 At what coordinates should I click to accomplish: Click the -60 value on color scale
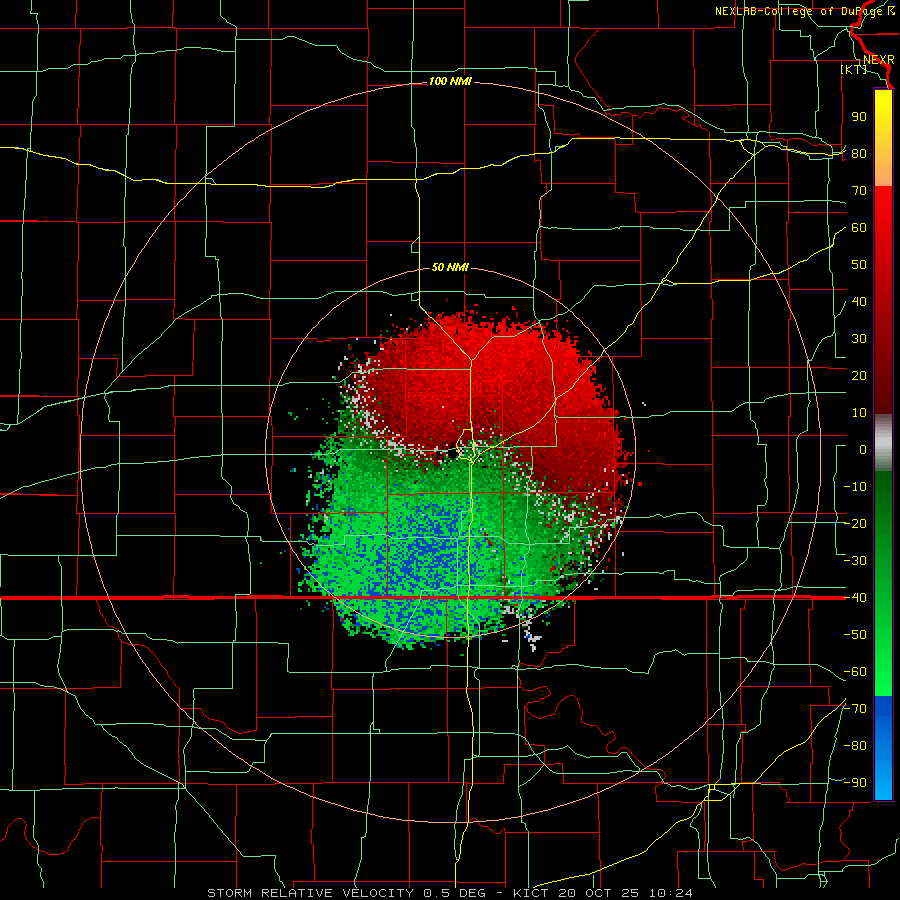(855, 672)
